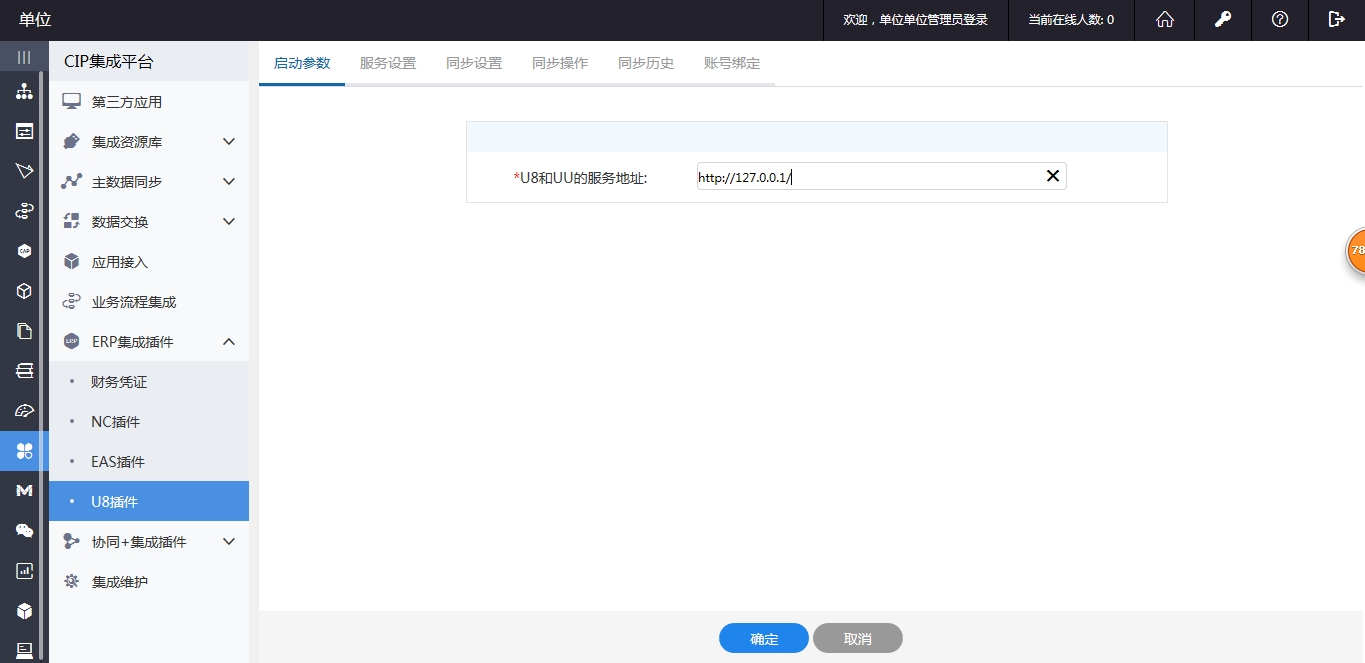Viewport: 1365px width, 663px height.
Task: Click the 确定 confirm button
Action: [x=763, y=639]
